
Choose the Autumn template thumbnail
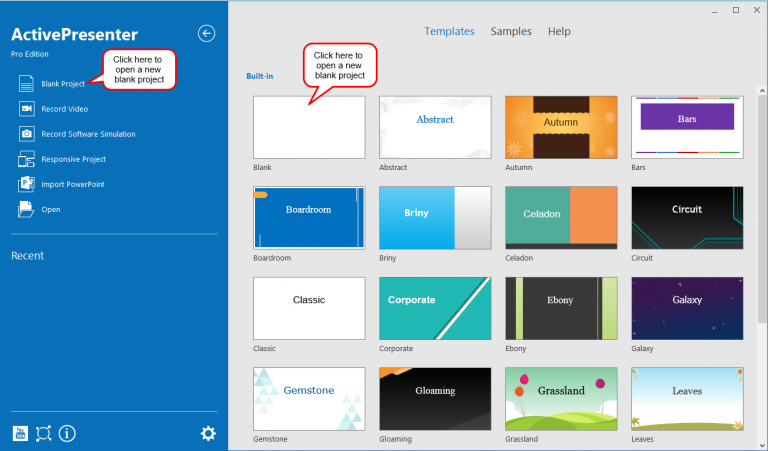(x=561, y=127)
